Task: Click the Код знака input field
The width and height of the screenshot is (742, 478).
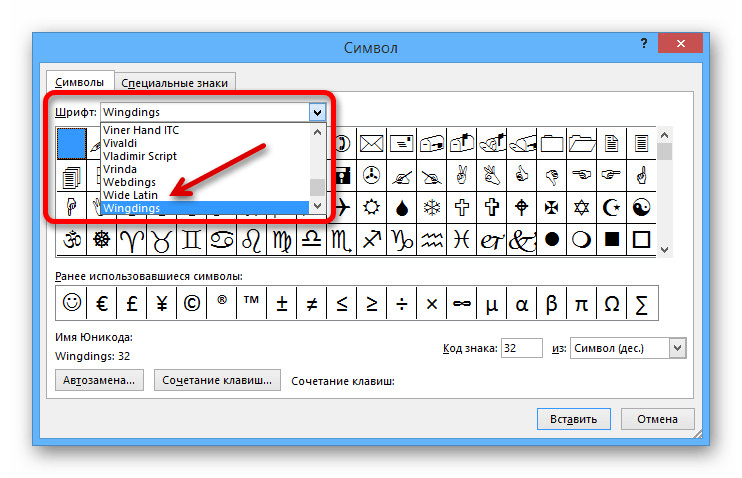Action: point(521,348)
